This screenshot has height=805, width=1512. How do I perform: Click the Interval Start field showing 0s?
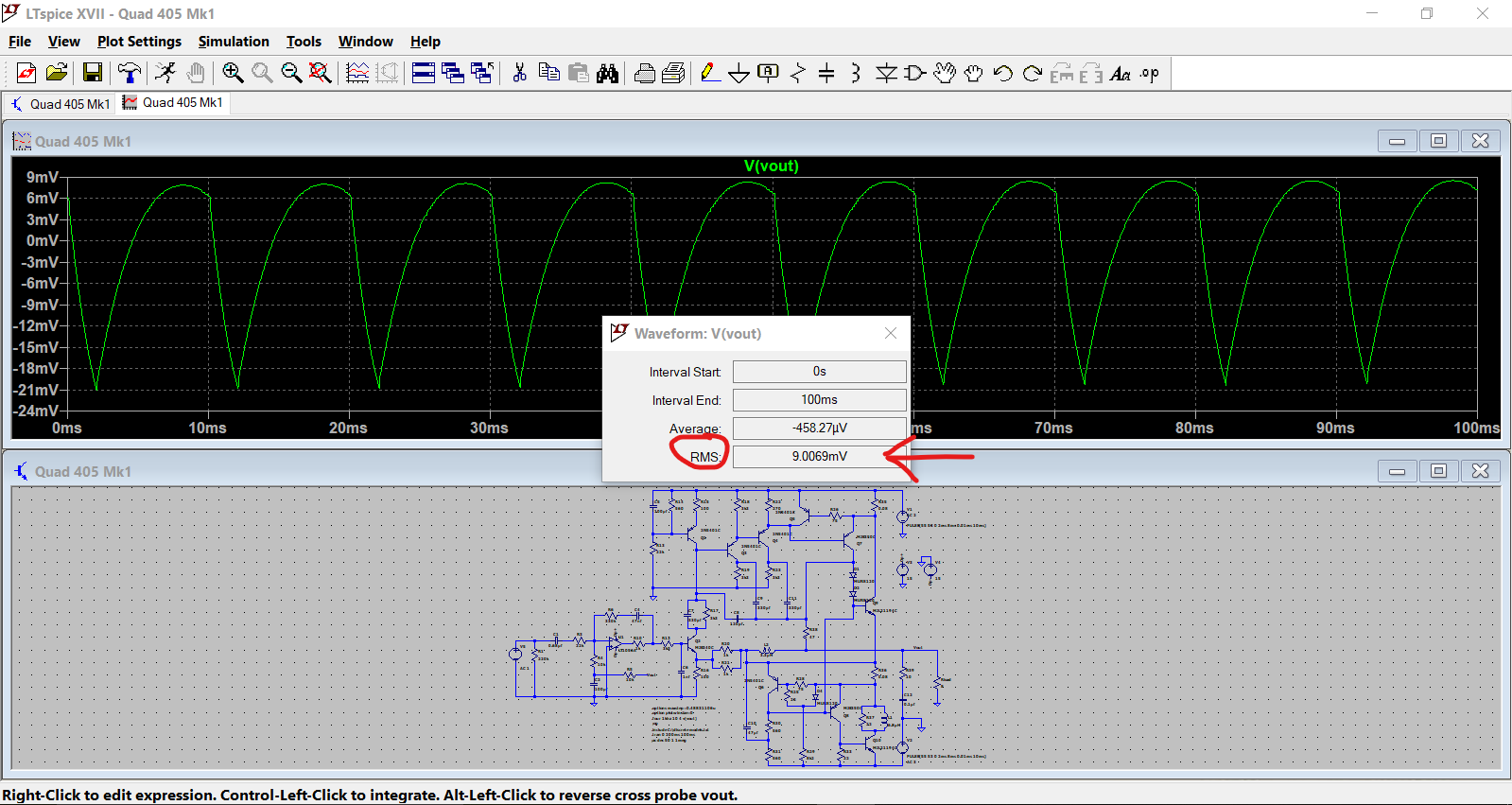819,372
